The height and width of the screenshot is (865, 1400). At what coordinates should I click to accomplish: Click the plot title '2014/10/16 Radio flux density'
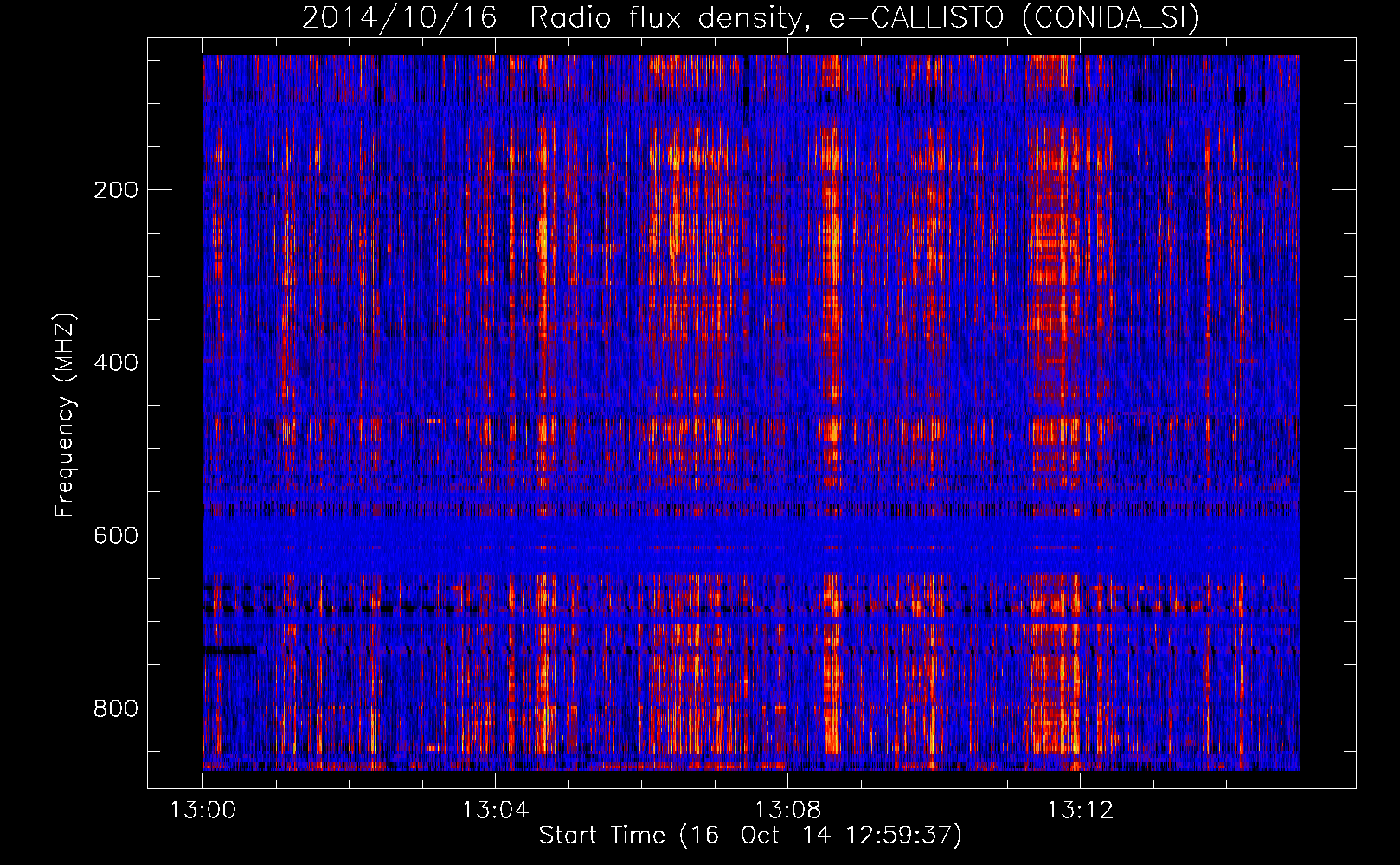click(x=554, y=18)
